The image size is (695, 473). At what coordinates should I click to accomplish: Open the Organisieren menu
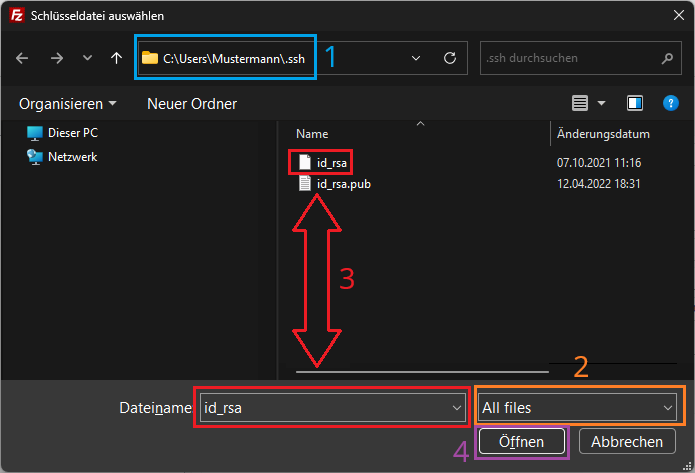67,103
